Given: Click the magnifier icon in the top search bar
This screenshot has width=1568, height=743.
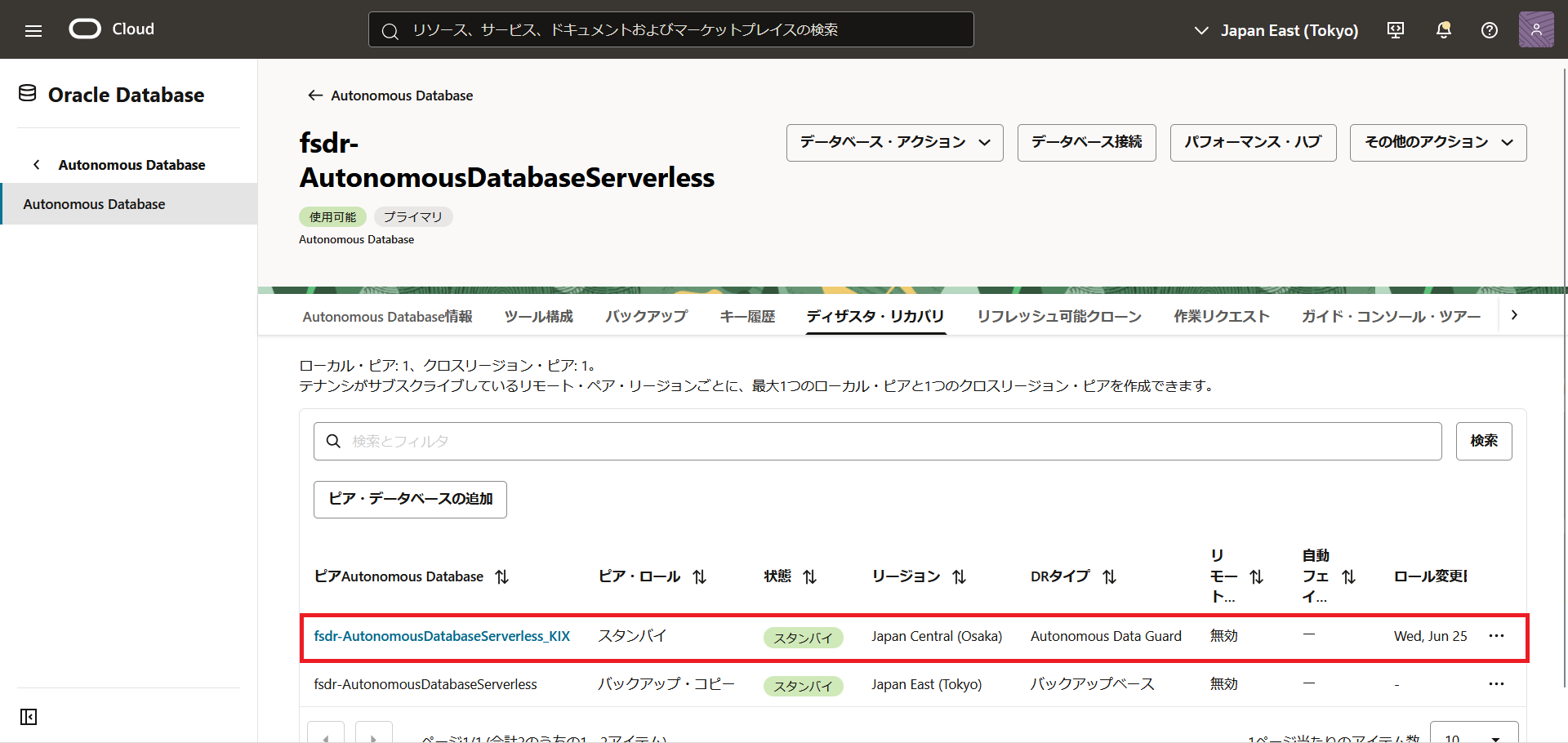Looking at the screenshot, I should pyautogui.click(x=390, y=31).
